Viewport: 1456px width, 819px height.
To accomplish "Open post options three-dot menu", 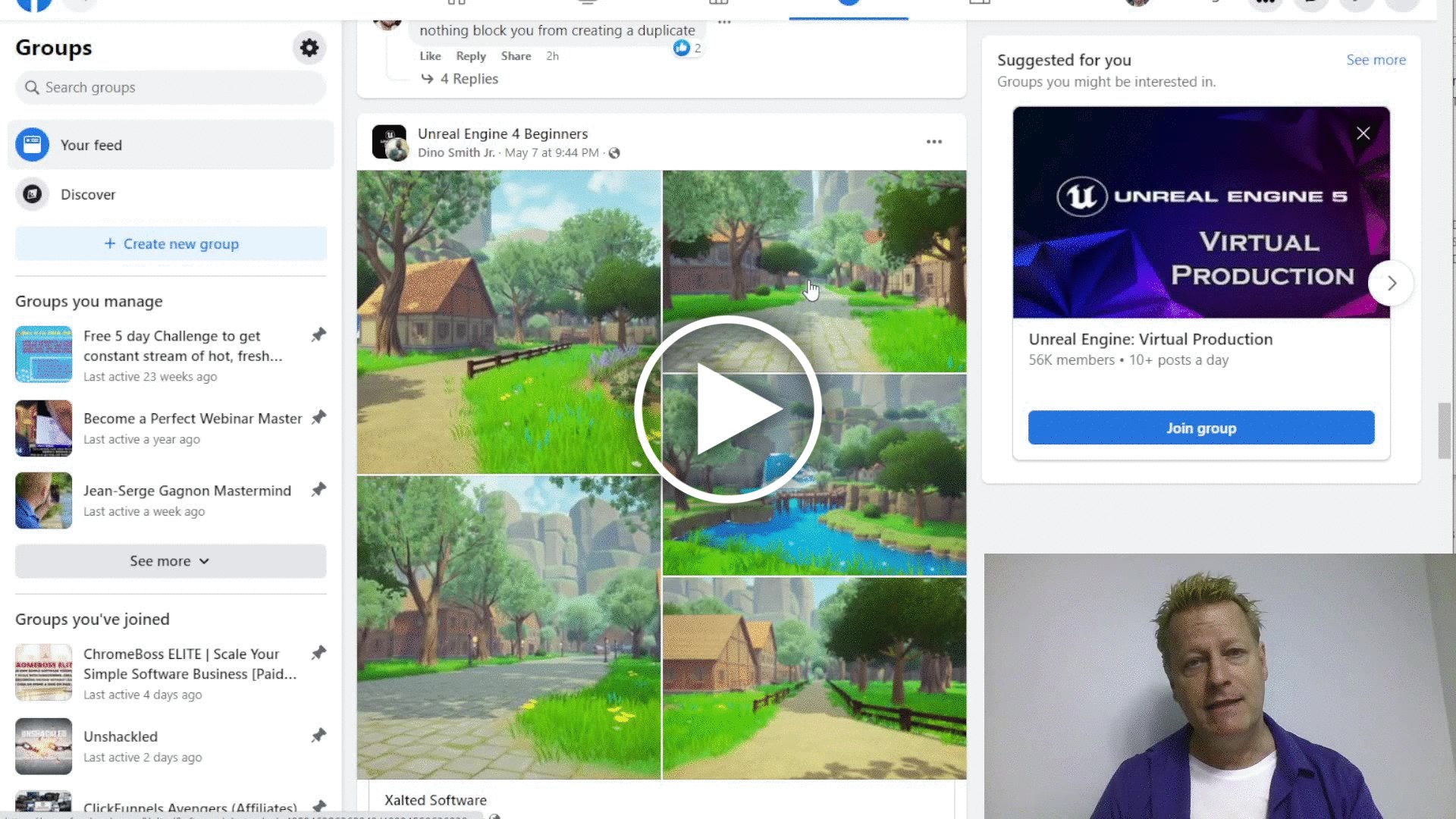I will [x=934, y=142].
